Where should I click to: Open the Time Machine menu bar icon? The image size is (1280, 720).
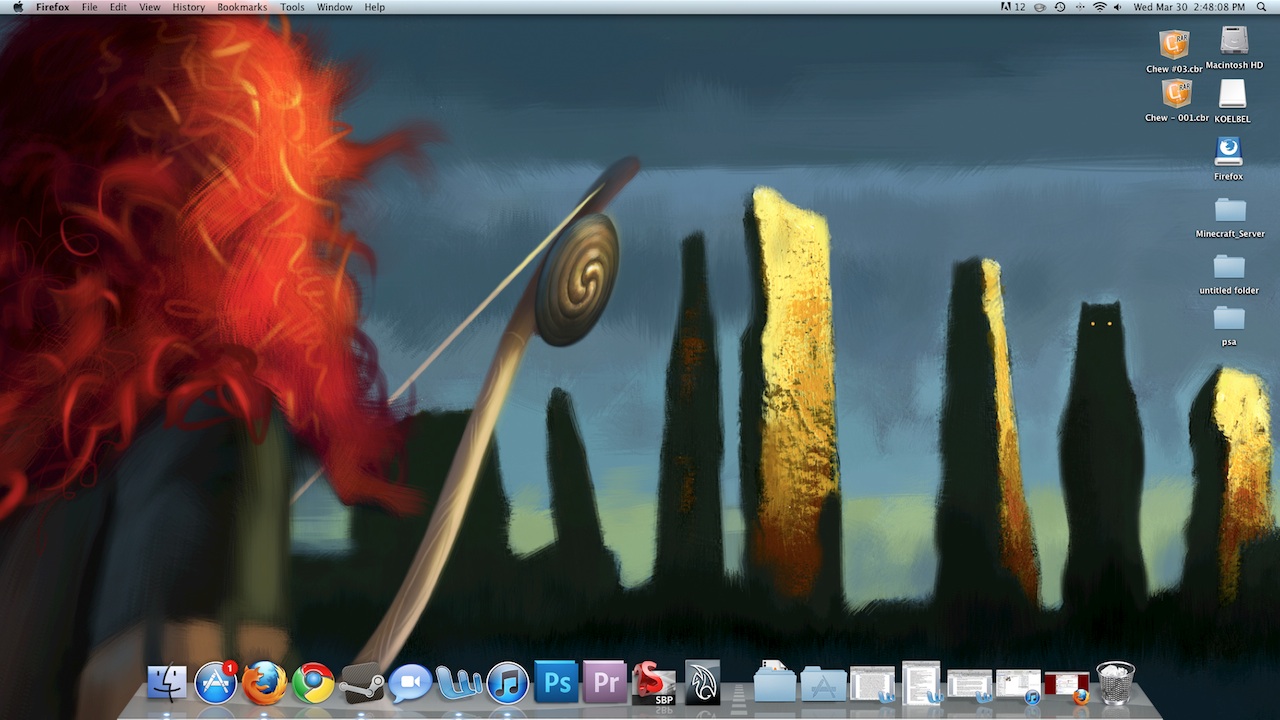coord(1060,7)
